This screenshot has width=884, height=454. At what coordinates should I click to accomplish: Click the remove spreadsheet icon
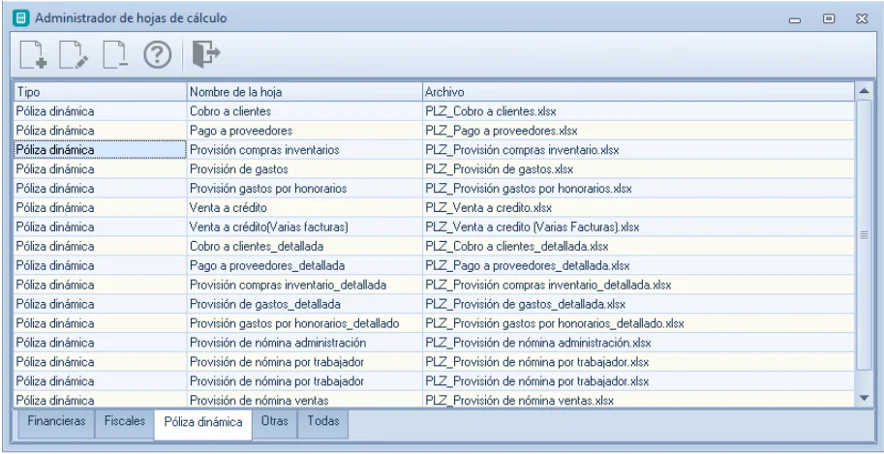point(116,55)
